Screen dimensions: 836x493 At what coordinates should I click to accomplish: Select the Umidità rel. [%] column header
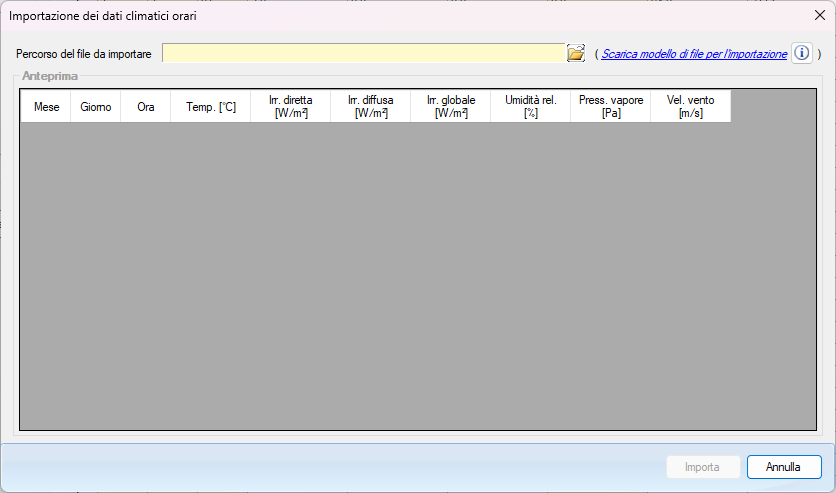tap(530, 107)
